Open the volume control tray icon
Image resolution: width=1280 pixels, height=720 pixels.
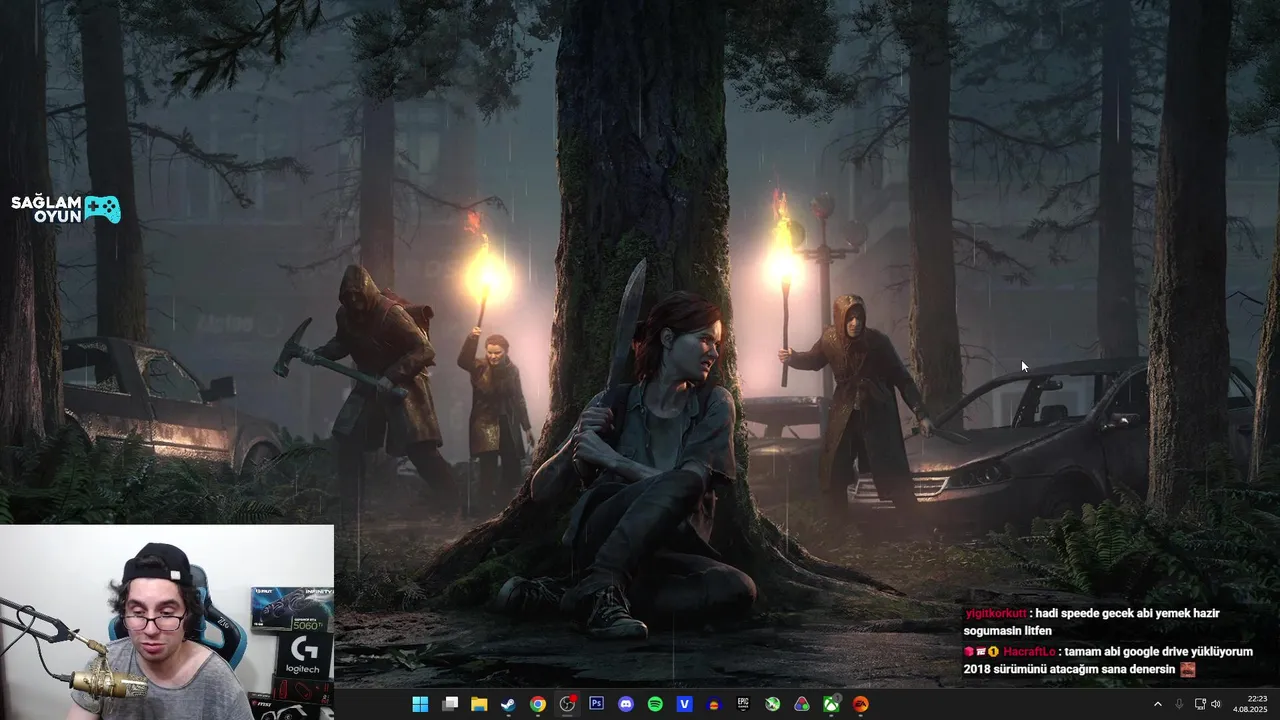tap(1217, 704)
